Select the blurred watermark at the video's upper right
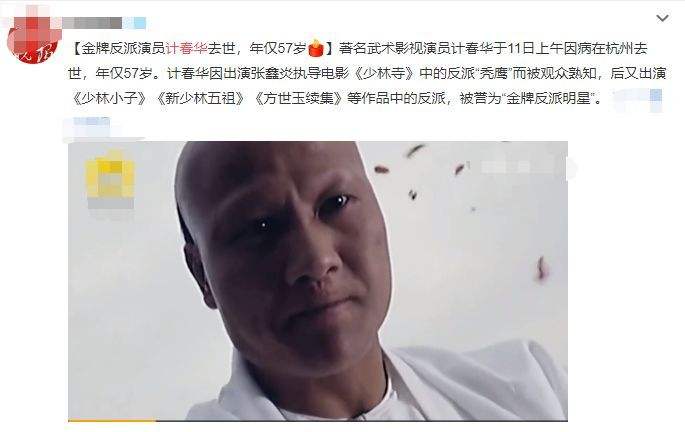 point(528,167)
